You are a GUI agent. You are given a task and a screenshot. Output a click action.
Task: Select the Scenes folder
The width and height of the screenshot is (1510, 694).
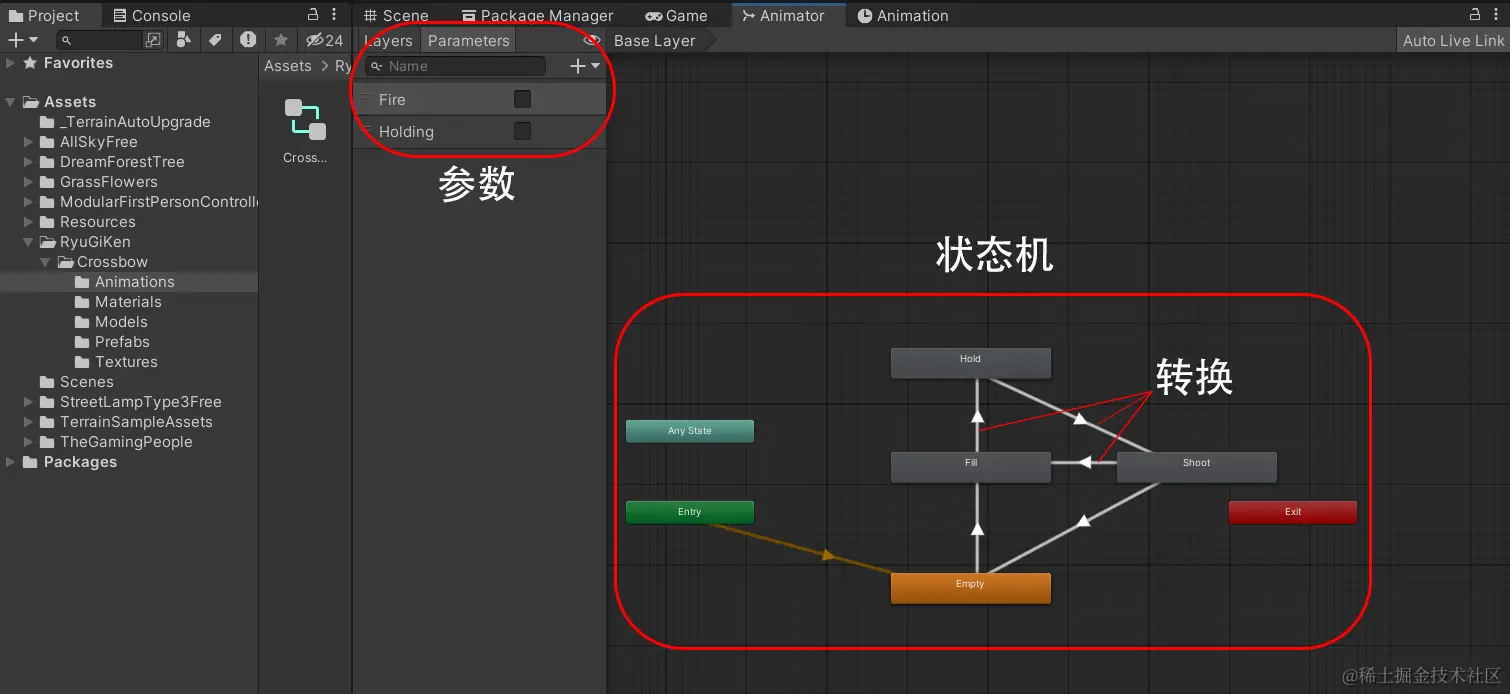(x=86, y=382)
